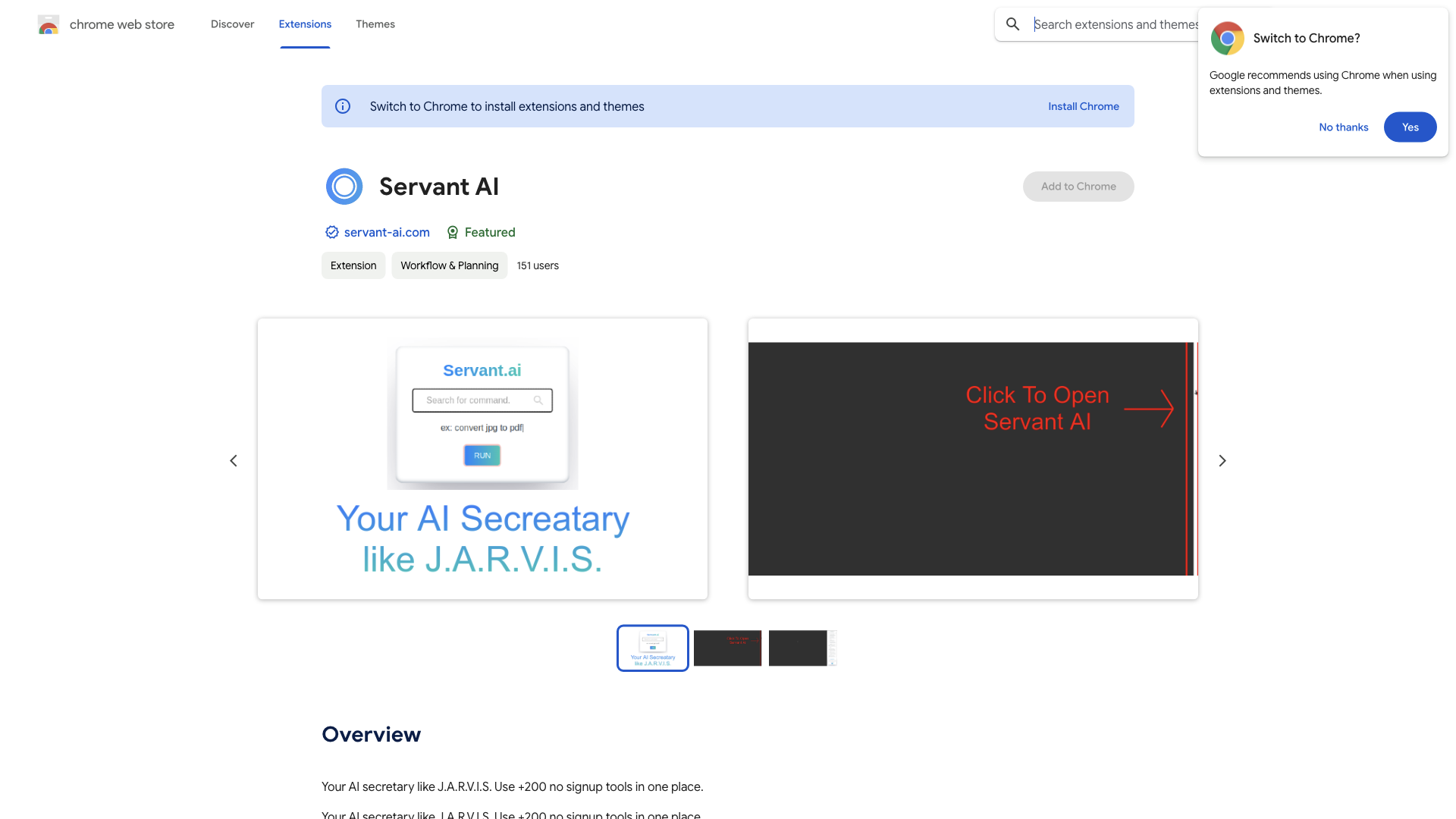Click the Servant AI extension icon
1456x819 pixels.
pos(344,186)
